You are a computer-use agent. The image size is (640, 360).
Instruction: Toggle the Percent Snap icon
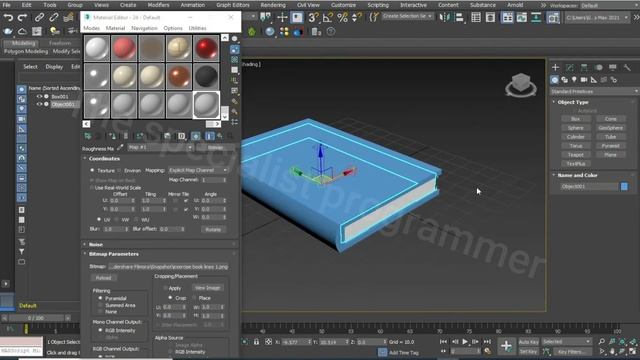[x=342, y=17]
